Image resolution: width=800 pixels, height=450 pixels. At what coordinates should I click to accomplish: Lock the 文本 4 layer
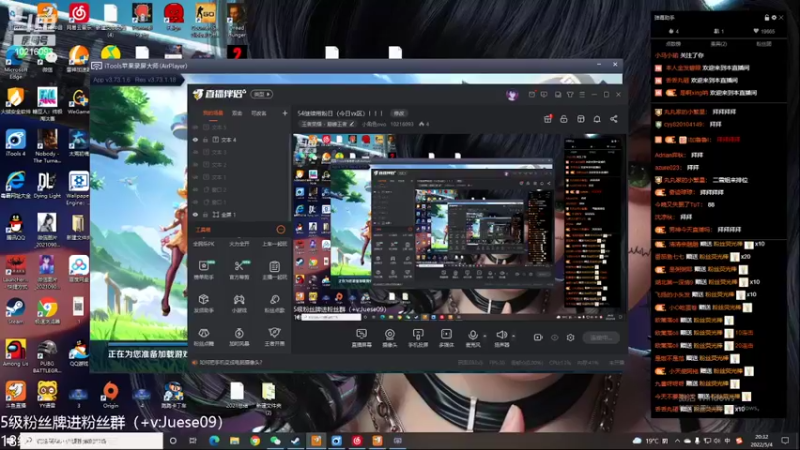(x=205, y=140)
